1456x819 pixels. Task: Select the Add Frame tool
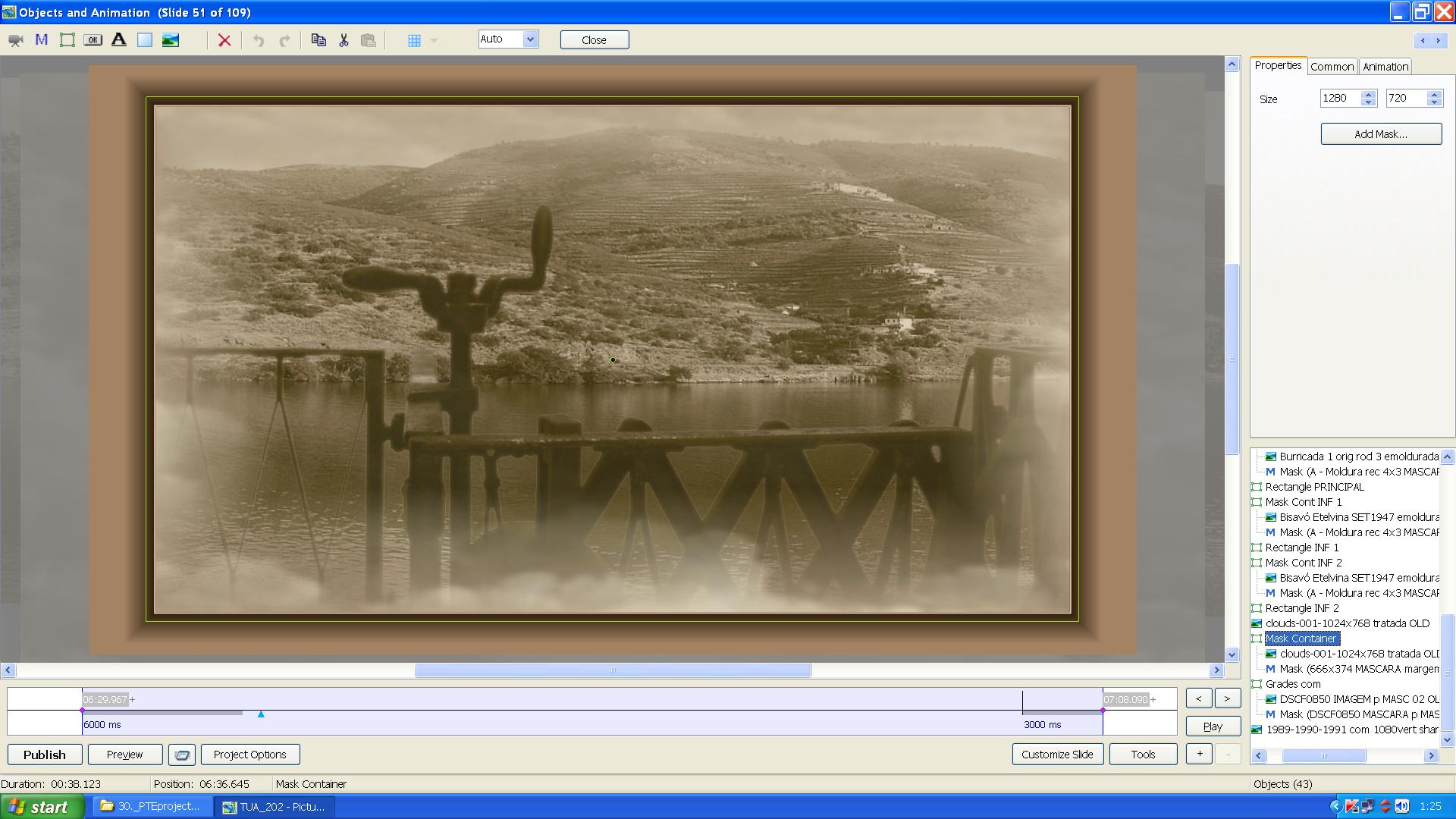click(67, 40)
